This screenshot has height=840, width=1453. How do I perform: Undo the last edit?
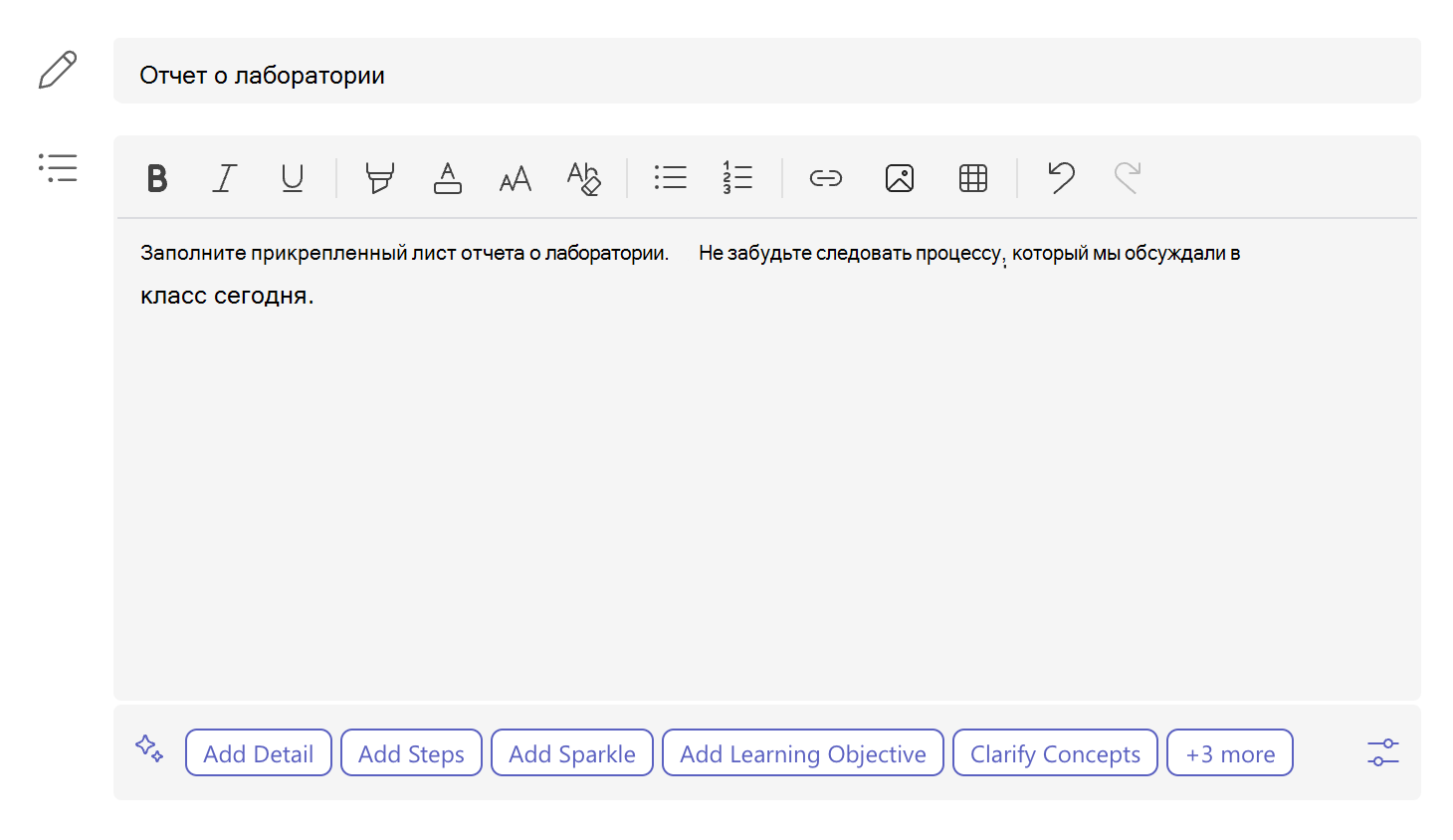point(1061,178)
